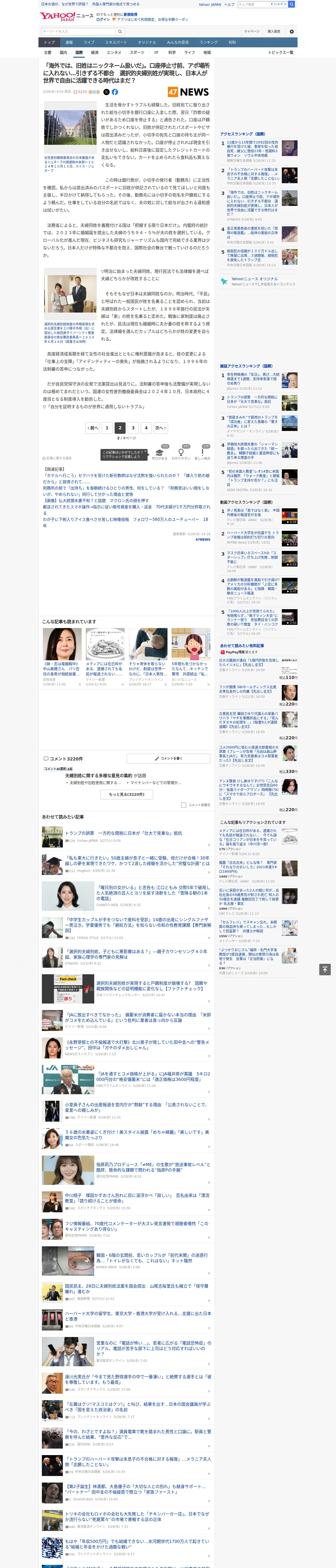Select the トップ main tab

(49, 43)
